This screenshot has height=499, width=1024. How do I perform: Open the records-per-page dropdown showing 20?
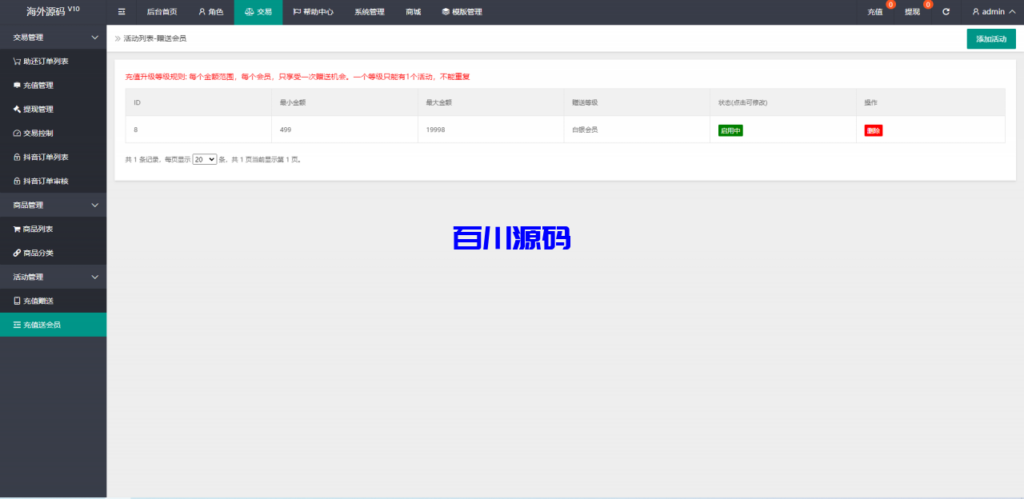tap(204, 159)
